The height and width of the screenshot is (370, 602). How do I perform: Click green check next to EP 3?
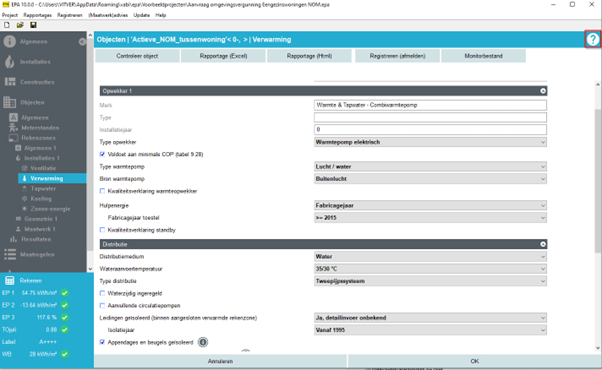click(65, 317)
